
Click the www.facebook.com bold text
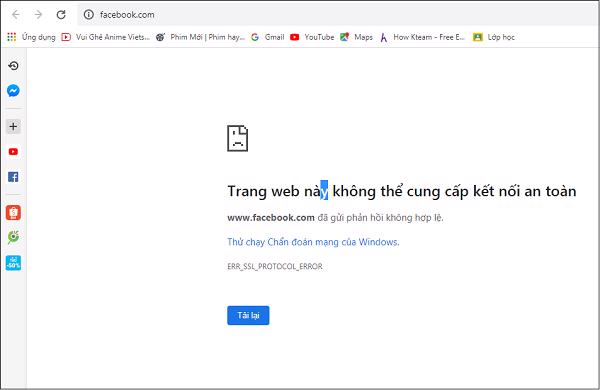(x=271, y=217)
